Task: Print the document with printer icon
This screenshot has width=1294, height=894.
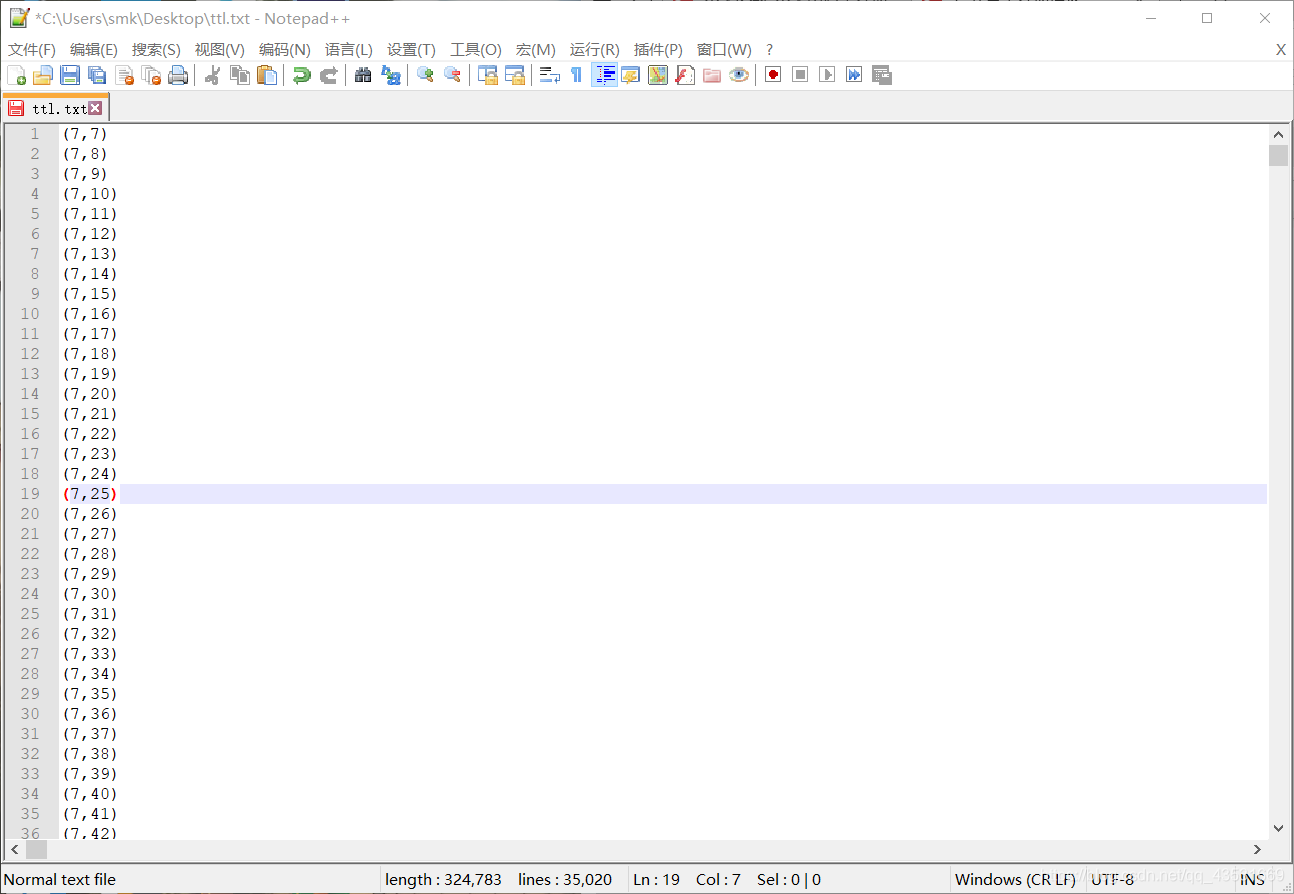Action: [178, 75]
